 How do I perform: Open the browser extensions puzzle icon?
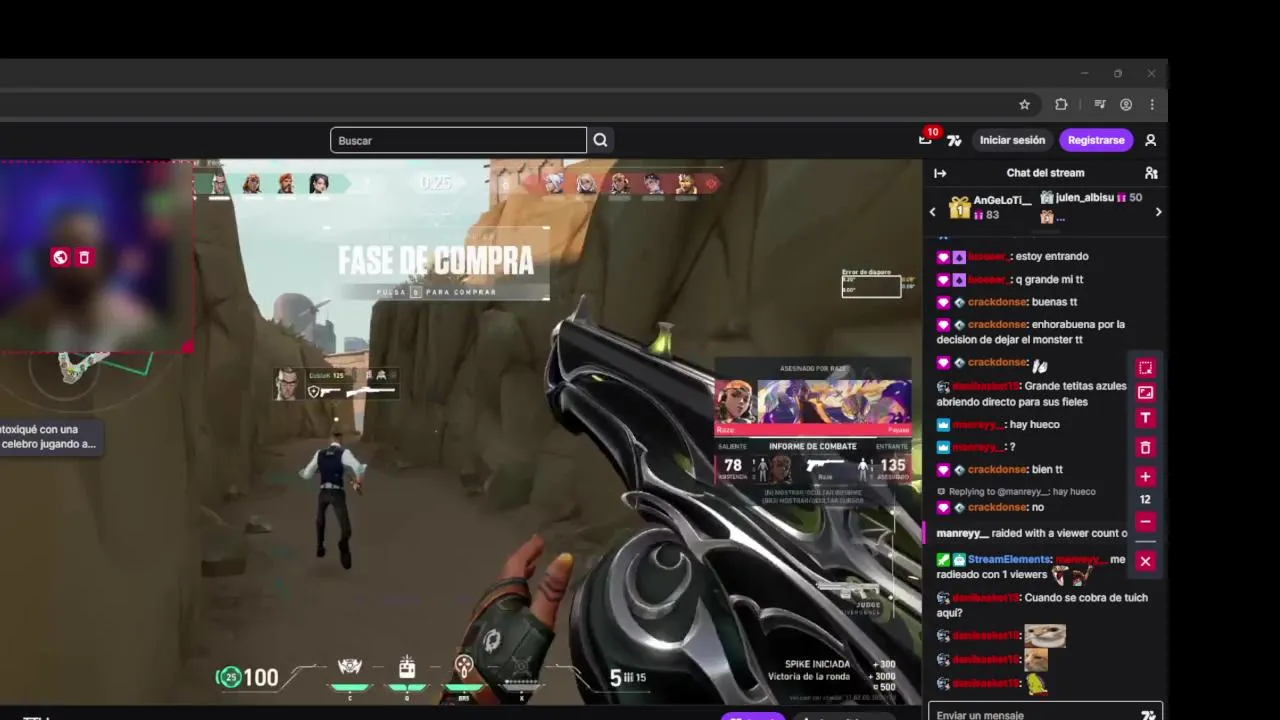click(1061, 104)
